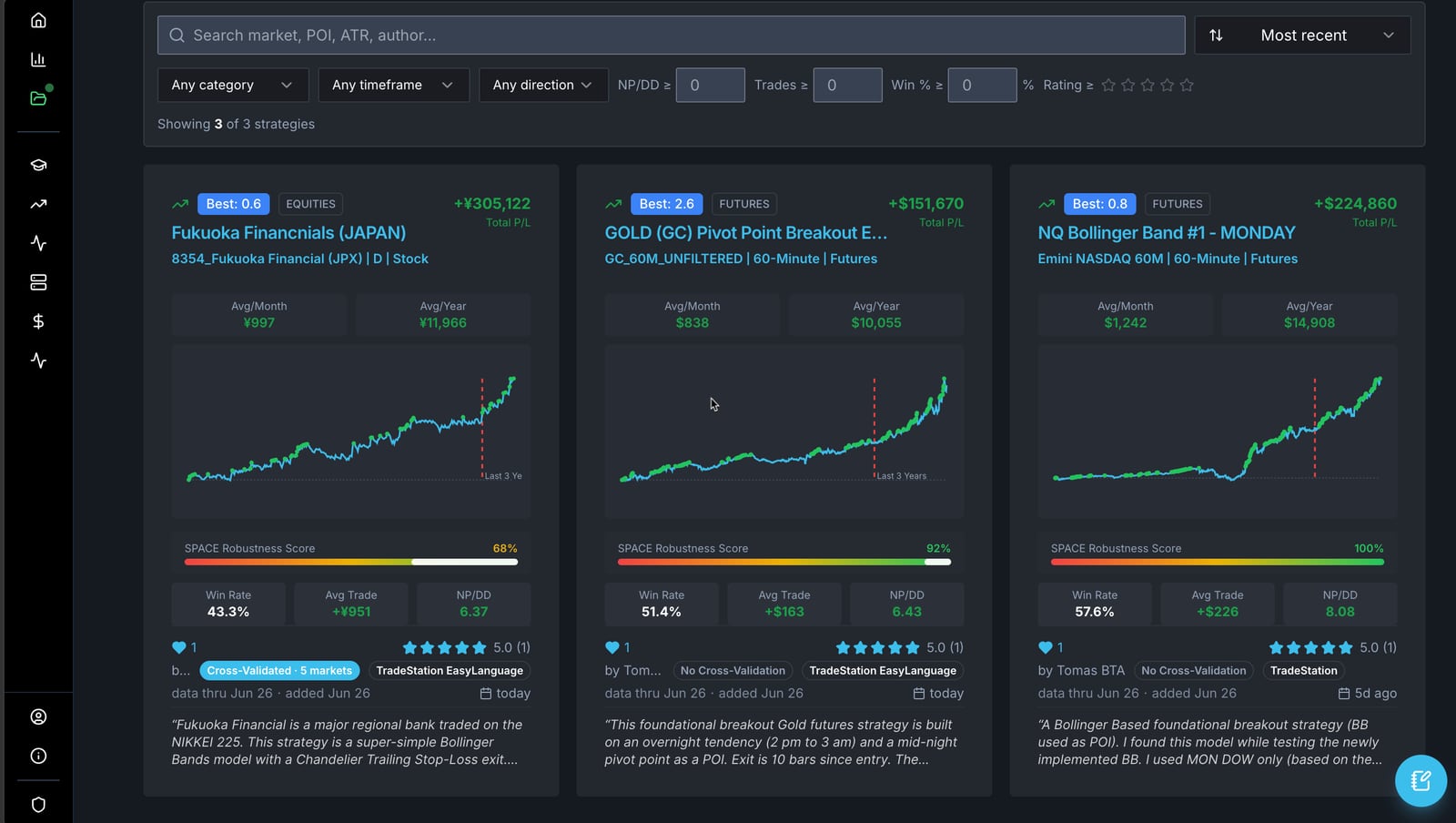Open NQ Bollinger Band #1 - MONDAY title

pyautogui.click(x=1166, y=233)
